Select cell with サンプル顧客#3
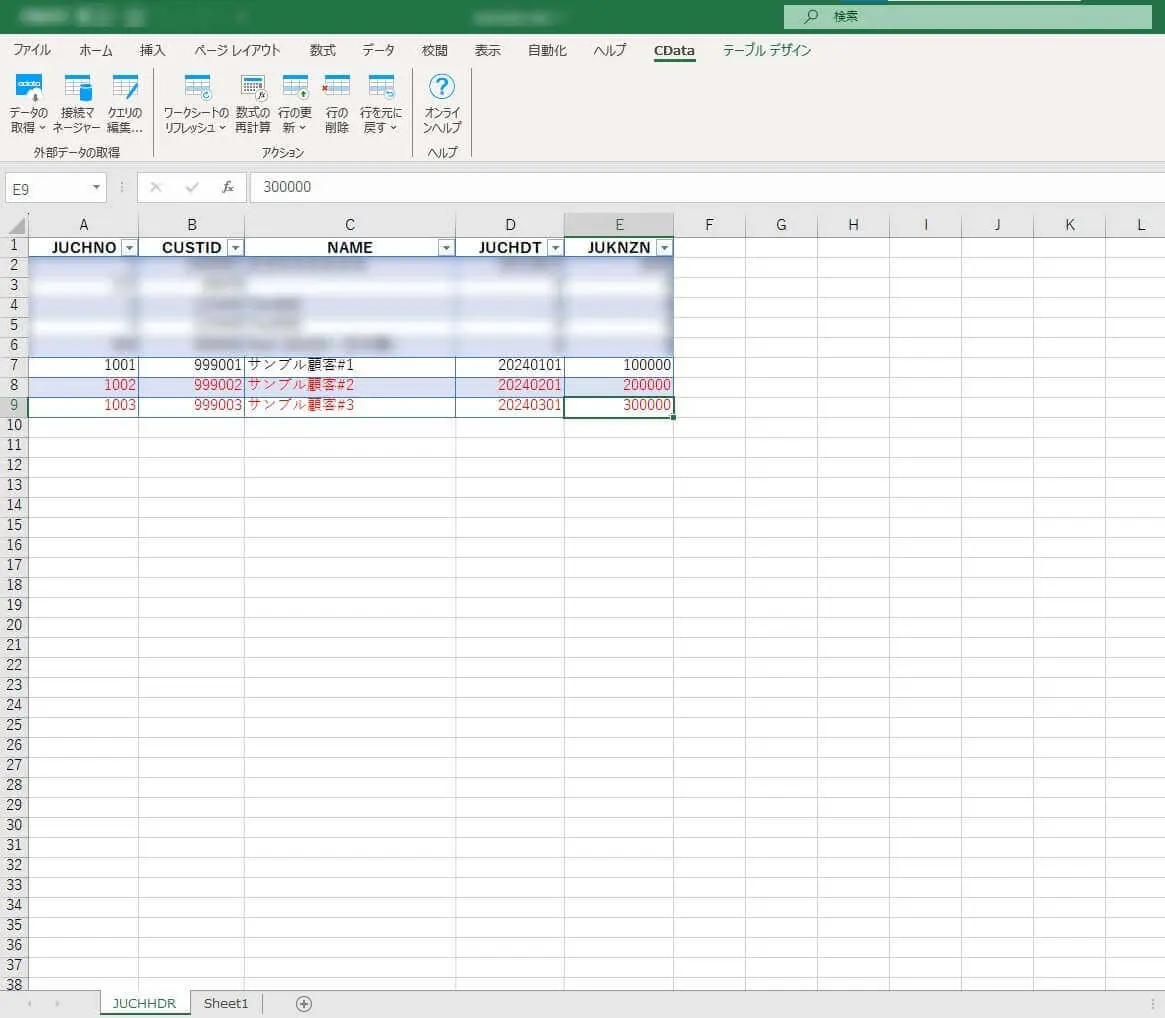The width and height of the screenshot is (1165, 1018). 349,405
